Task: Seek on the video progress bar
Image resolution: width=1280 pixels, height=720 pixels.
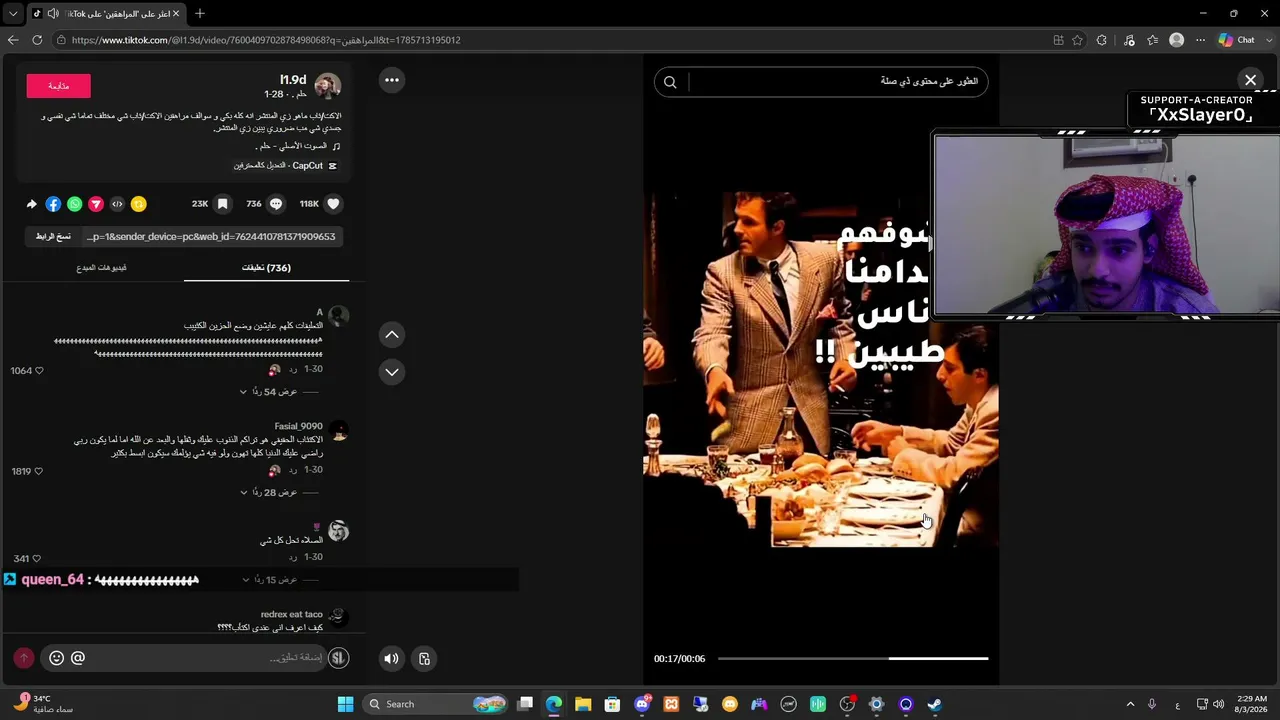Action: (853, 658)
